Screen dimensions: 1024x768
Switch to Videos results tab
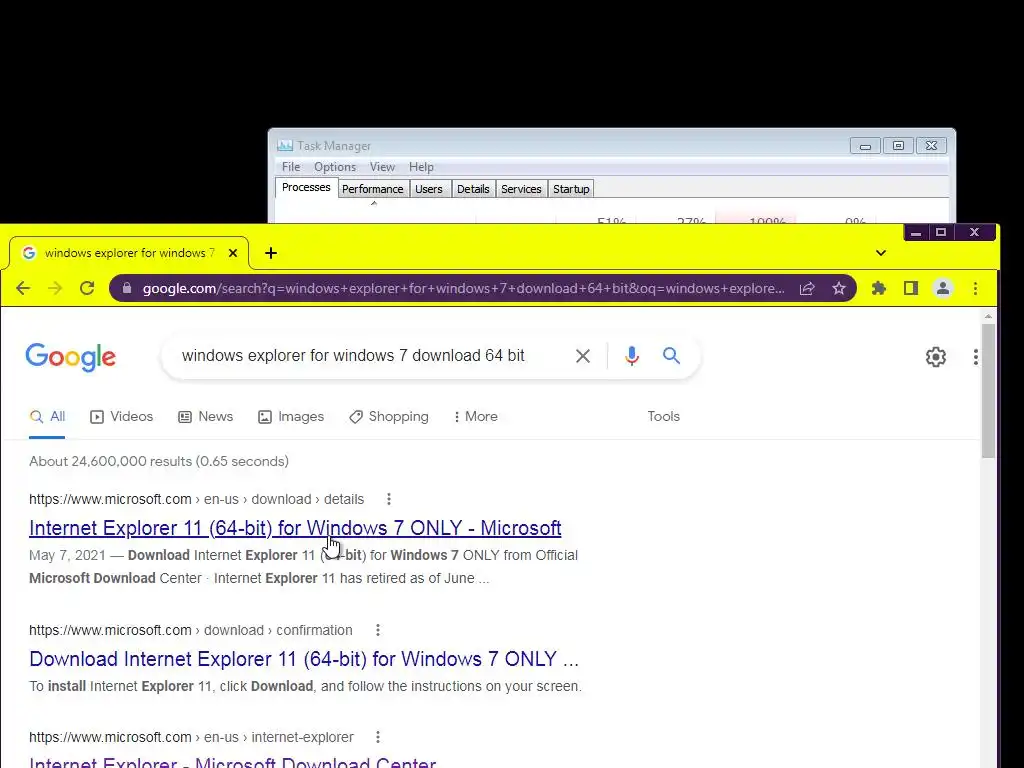click(121, 417)
